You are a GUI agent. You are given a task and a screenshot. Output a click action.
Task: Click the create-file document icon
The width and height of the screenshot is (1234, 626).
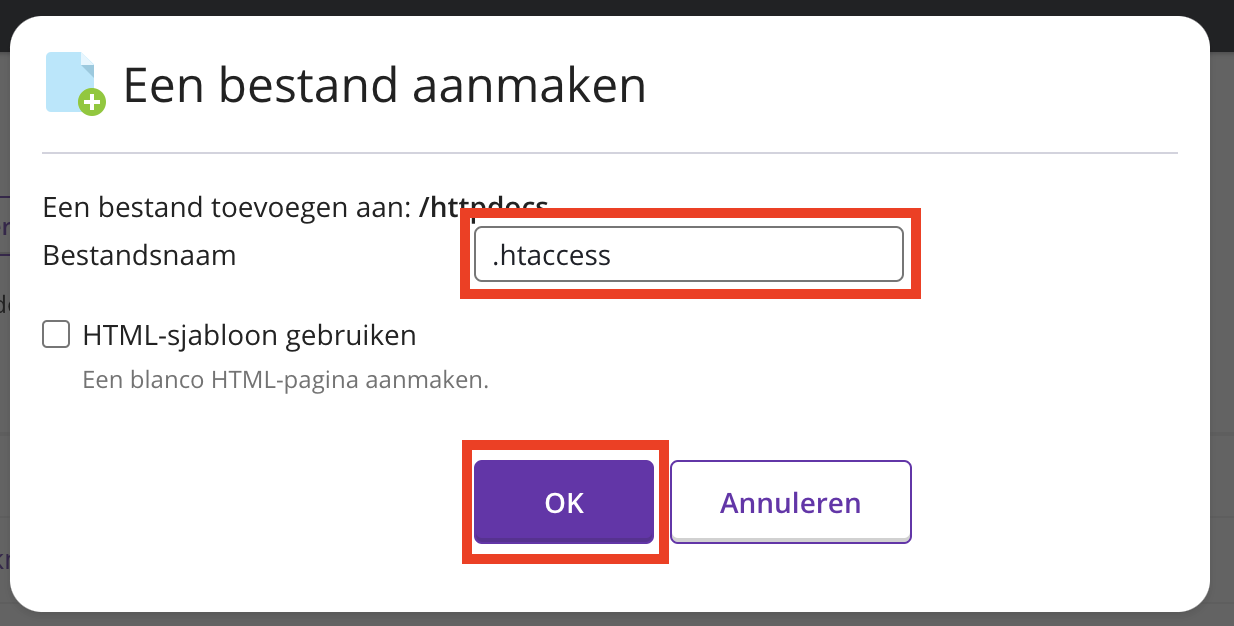pos(72,82)
